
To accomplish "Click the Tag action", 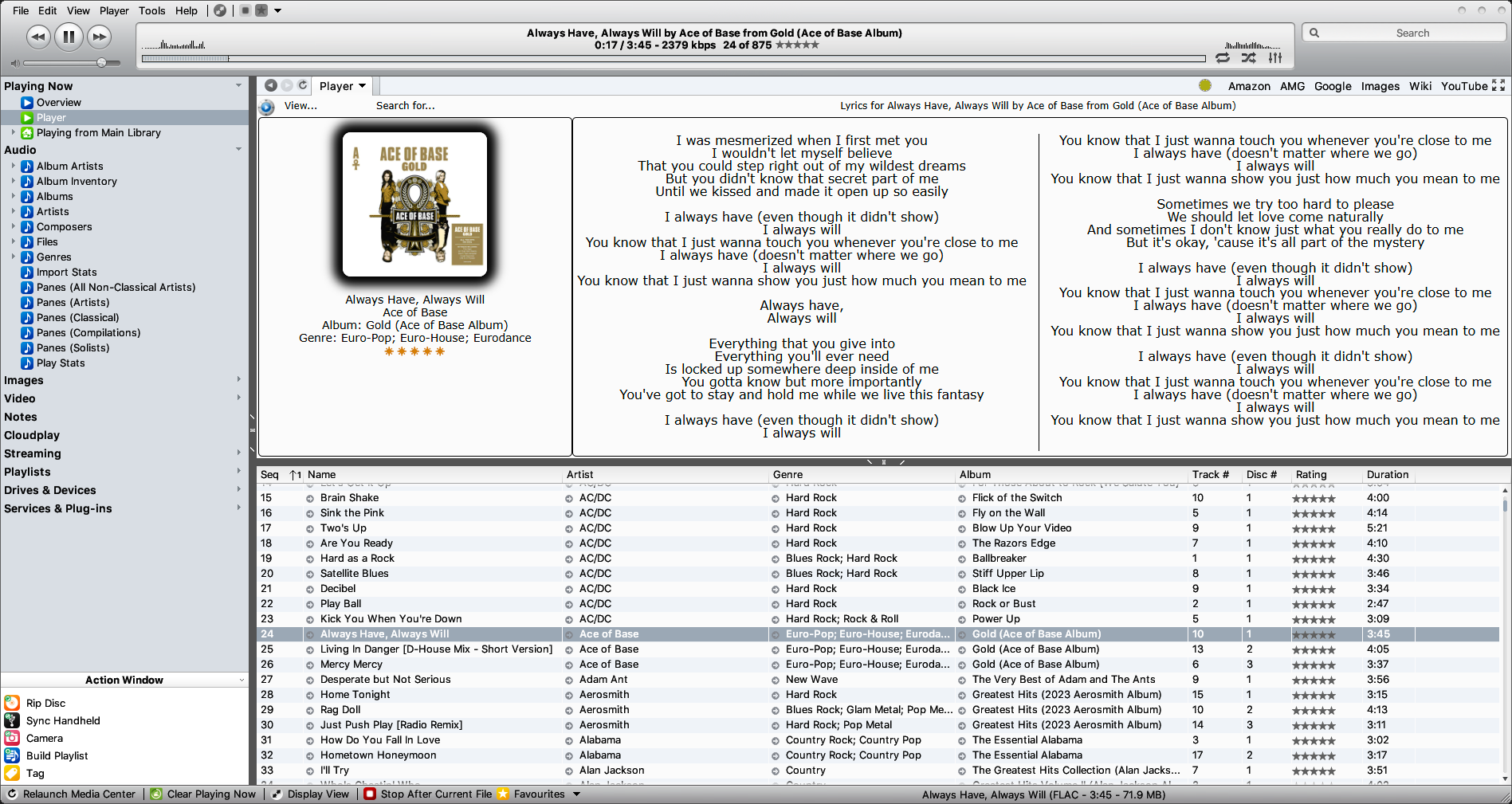I will click(35, 773).
